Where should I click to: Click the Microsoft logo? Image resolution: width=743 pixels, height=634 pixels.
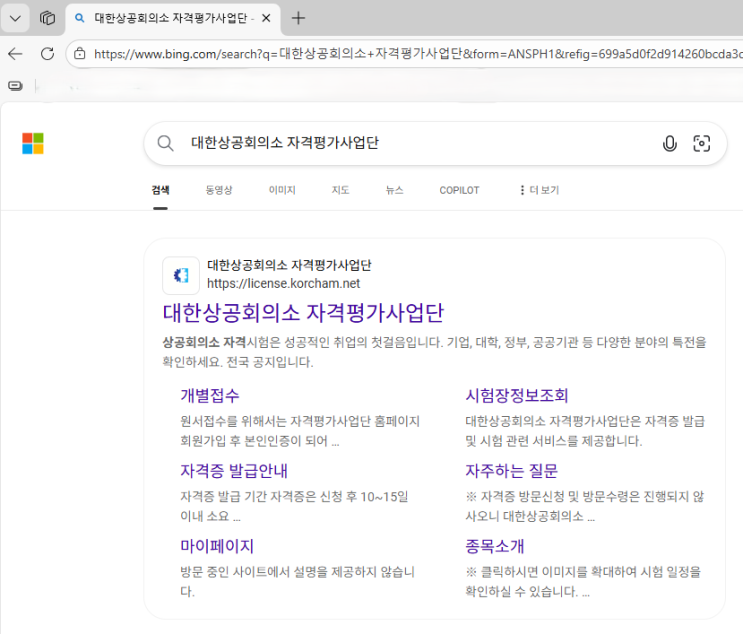(x=33, y=144)
